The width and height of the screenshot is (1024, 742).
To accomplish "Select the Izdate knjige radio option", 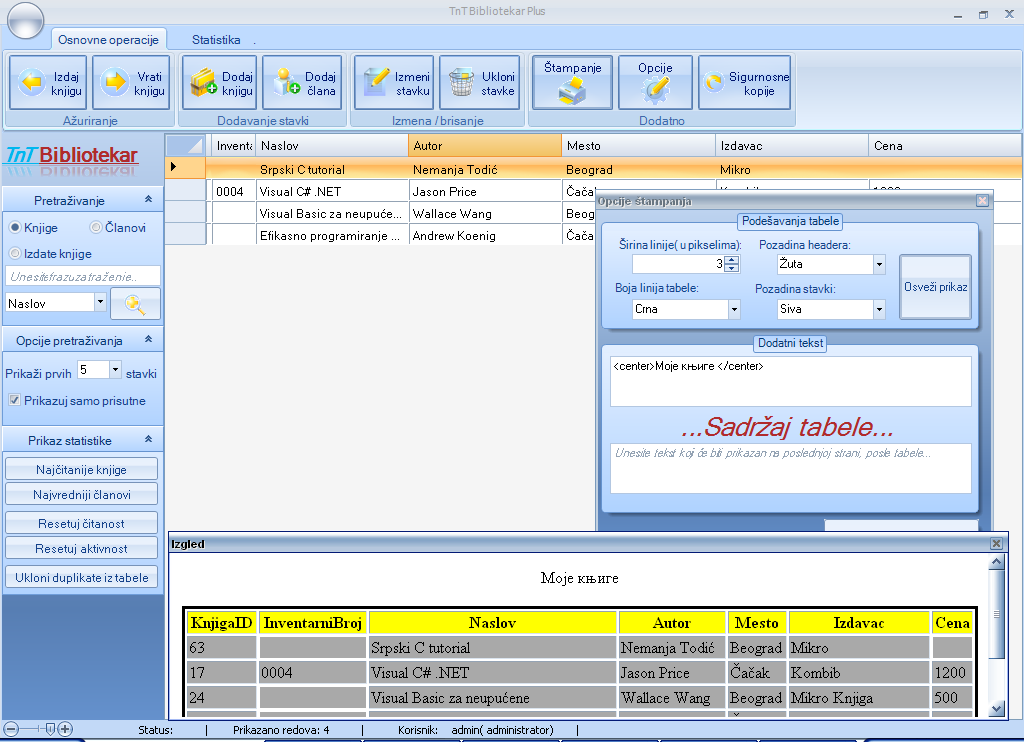I will click(x=15, y=254).
